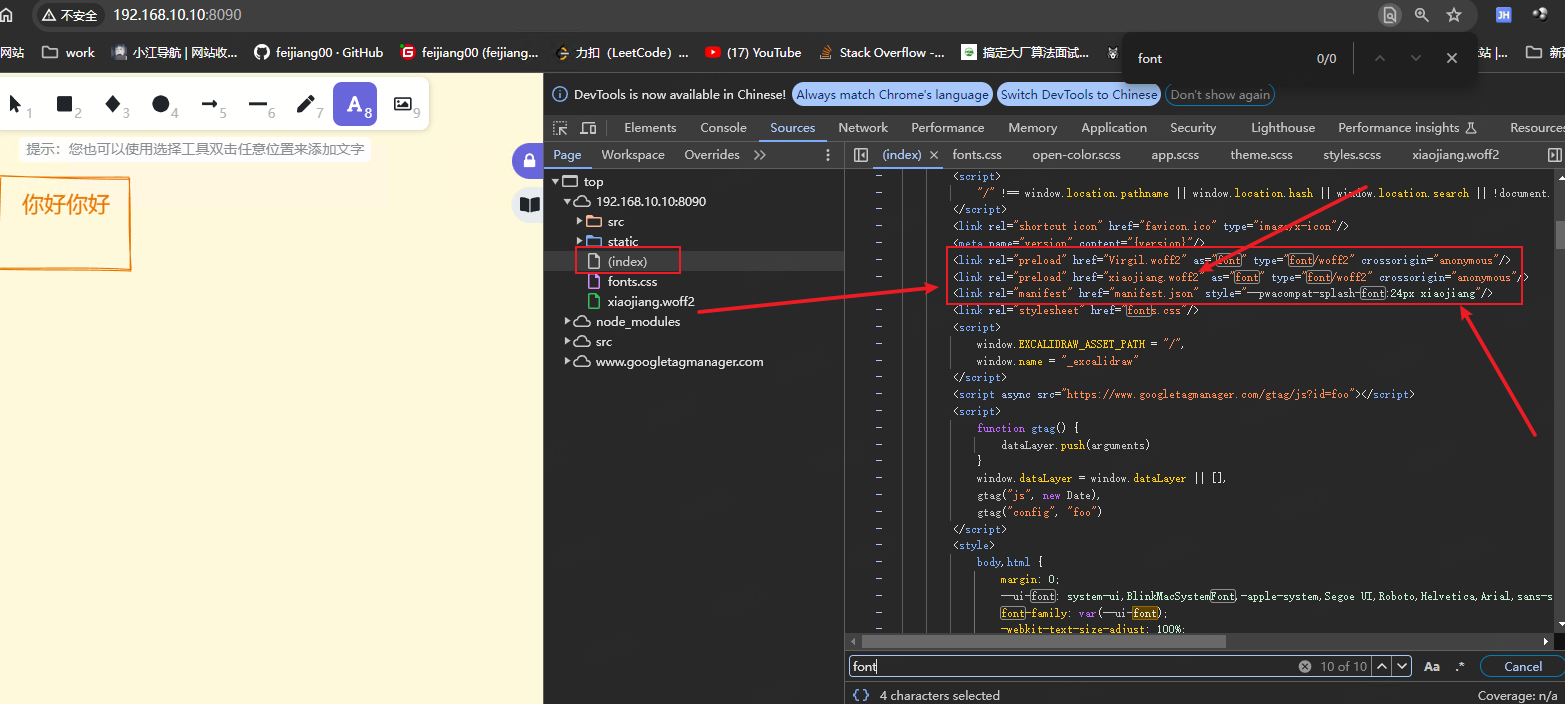Select the arrow drawing tool
Screen dimensions: 1565x704
[x=210, y=104]
